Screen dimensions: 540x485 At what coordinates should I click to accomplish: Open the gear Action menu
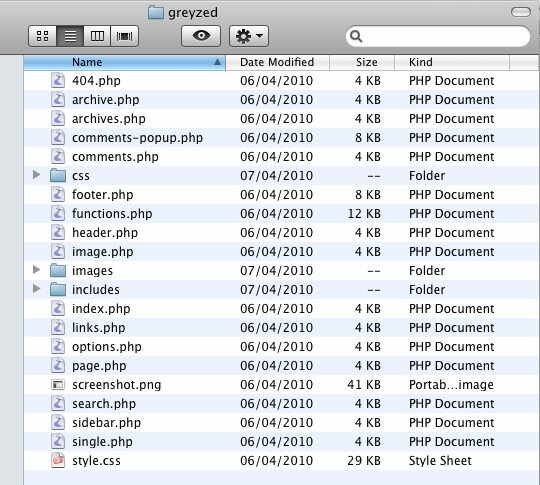tap(249, 36)
